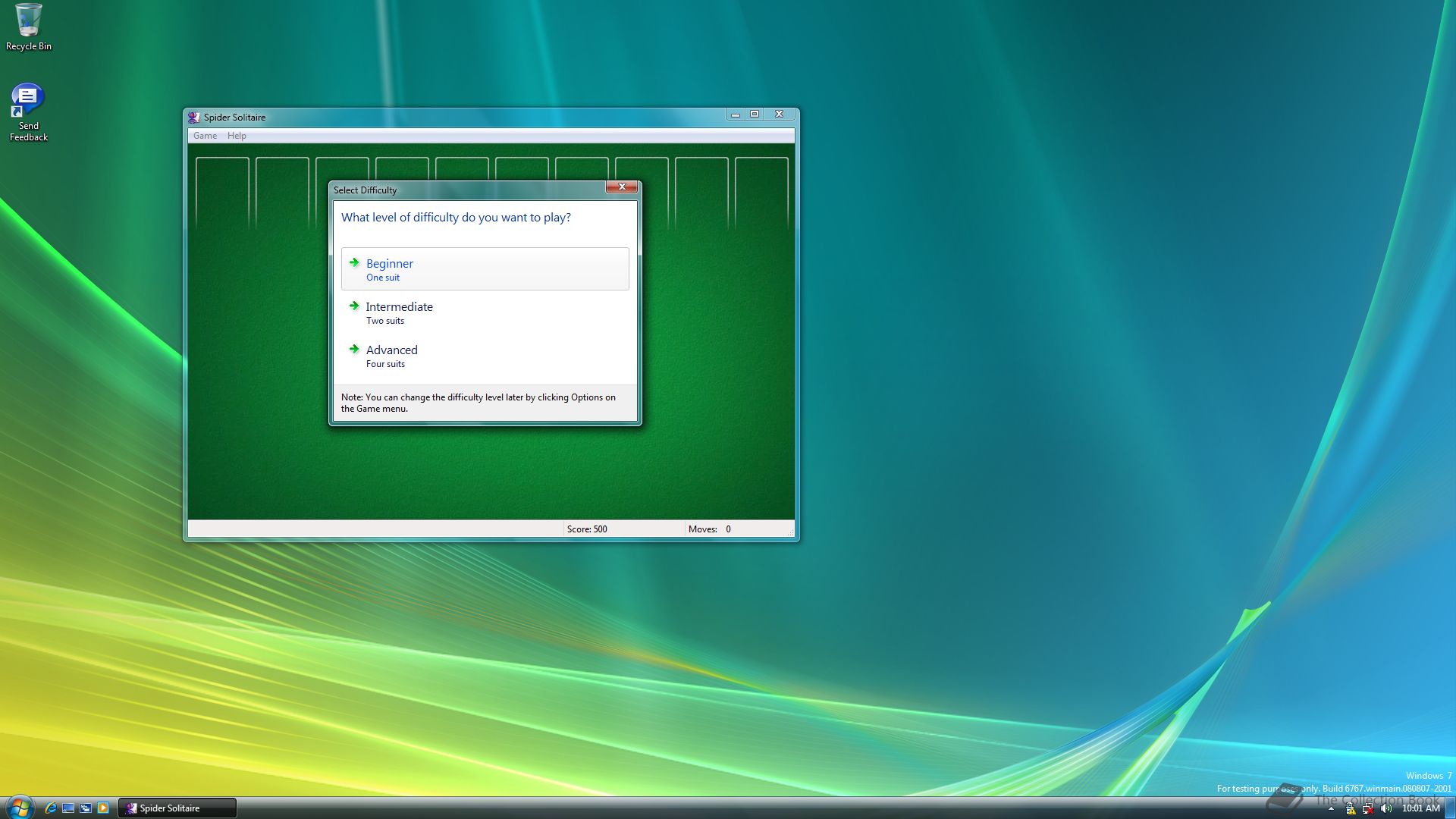Screen dimensions: 1456x819
Task: Open the Windows Start orb
Action: click(x=18, y=807)
